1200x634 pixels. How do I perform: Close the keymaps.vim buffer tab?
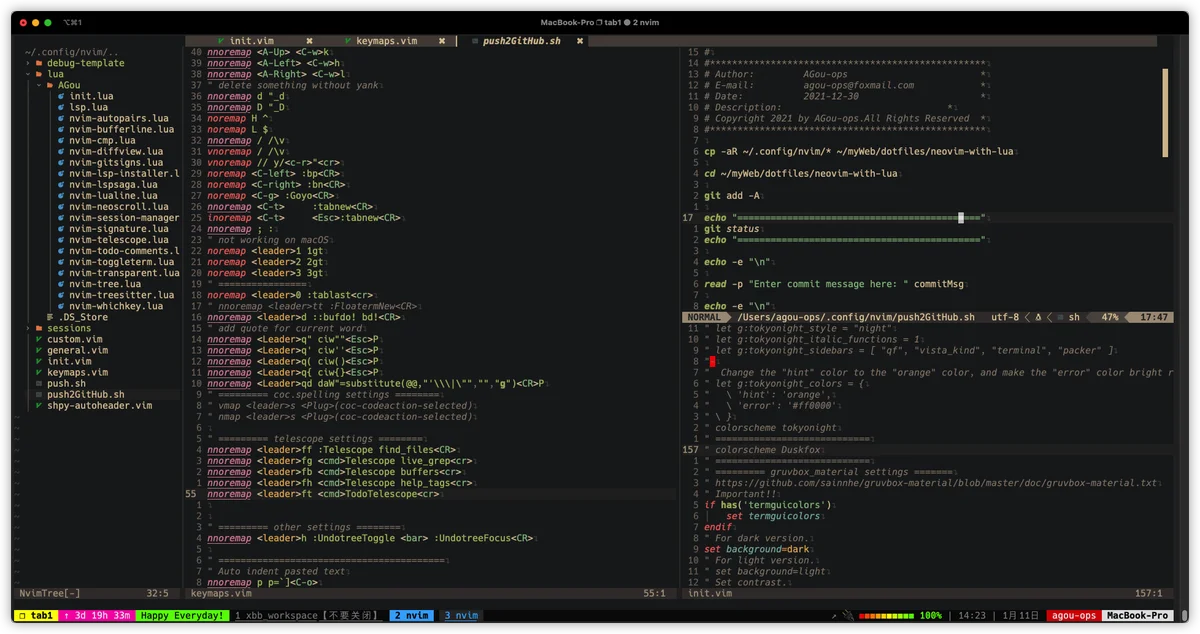441,41
